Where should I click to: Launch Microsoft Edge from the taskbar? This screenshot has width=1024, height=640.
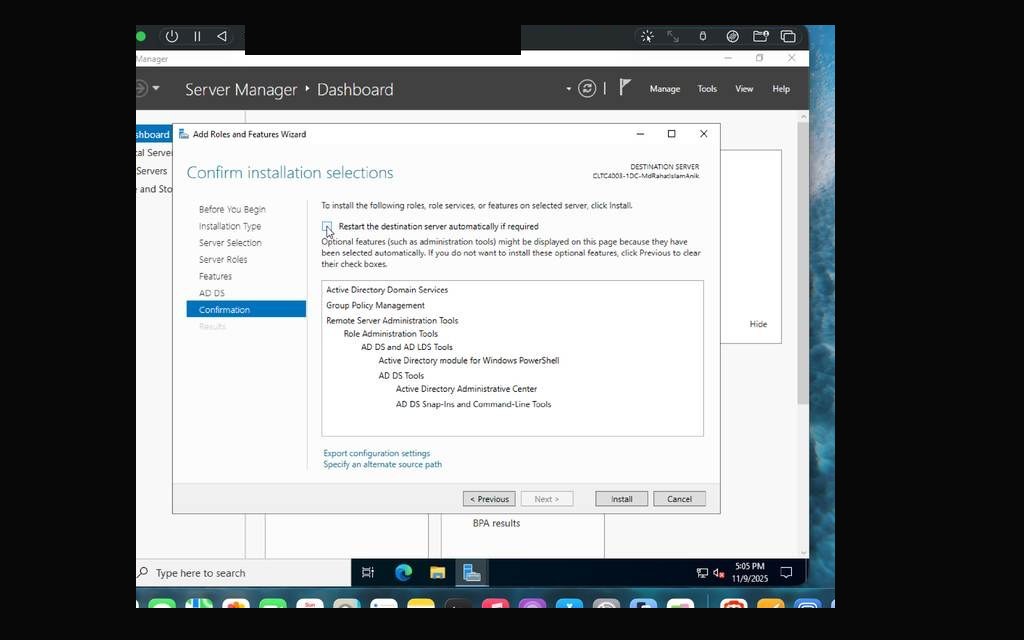coord(404,573)
